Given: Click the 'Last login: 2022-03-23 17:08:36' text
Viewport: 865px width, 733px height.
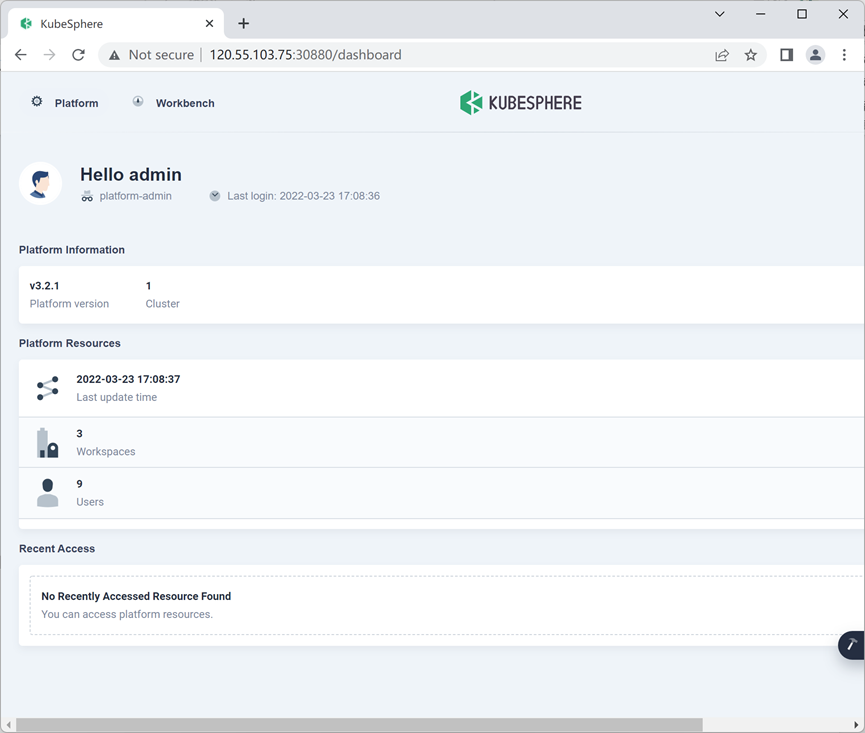Looking at the screenshot, I should point(303,196).
